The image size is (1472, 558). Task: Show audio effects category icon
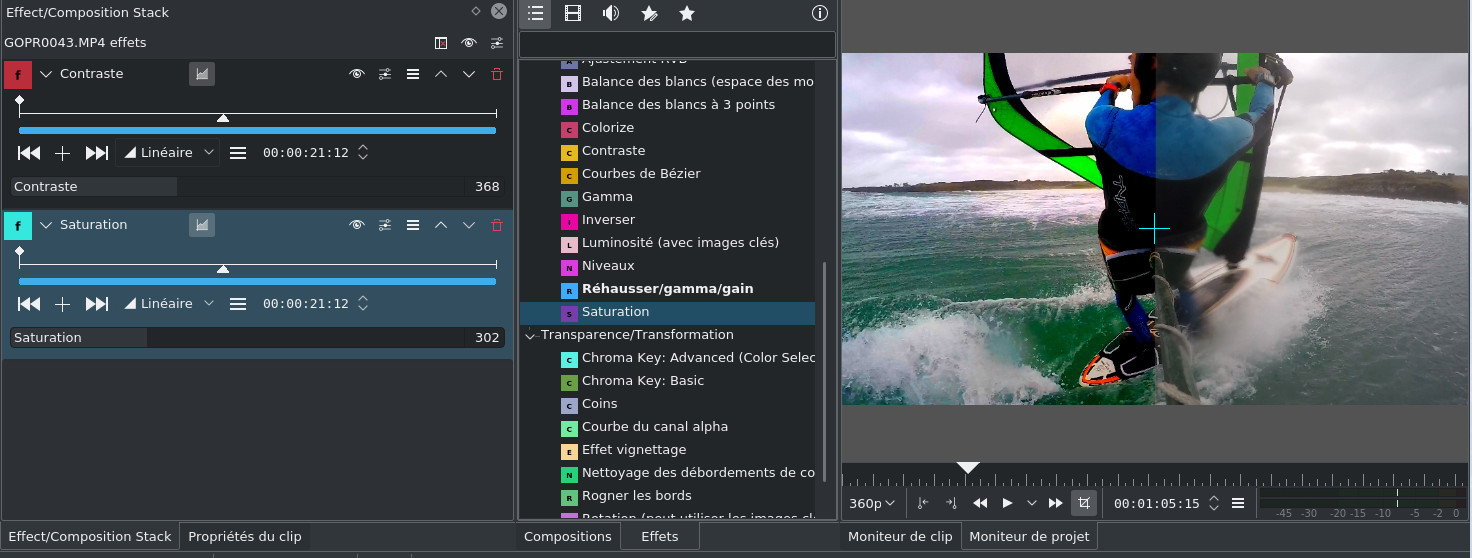pyautogui.click(x=610, y=13)
